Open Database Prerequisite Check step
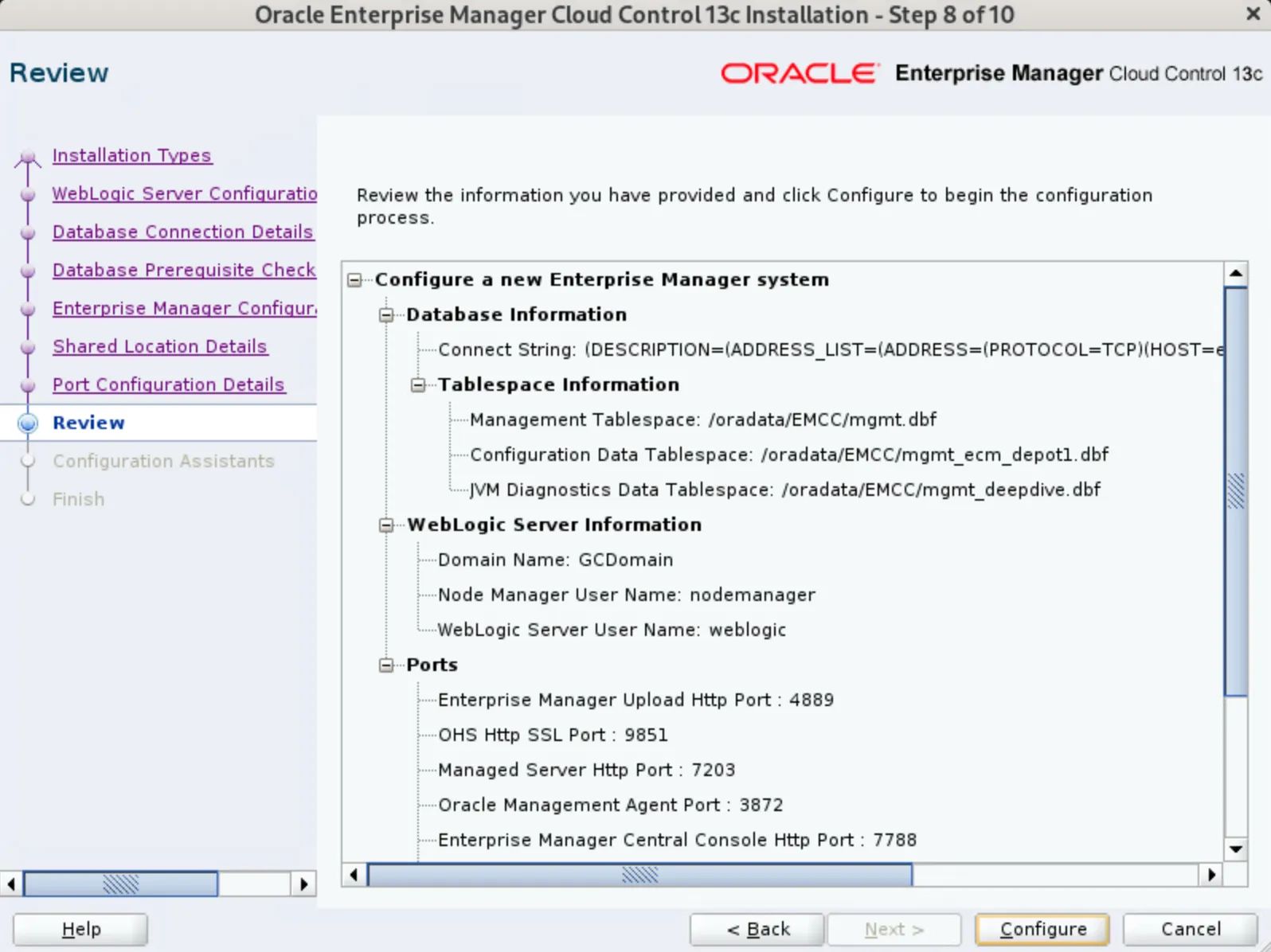The image size is (1271, 952). (184, 270)
